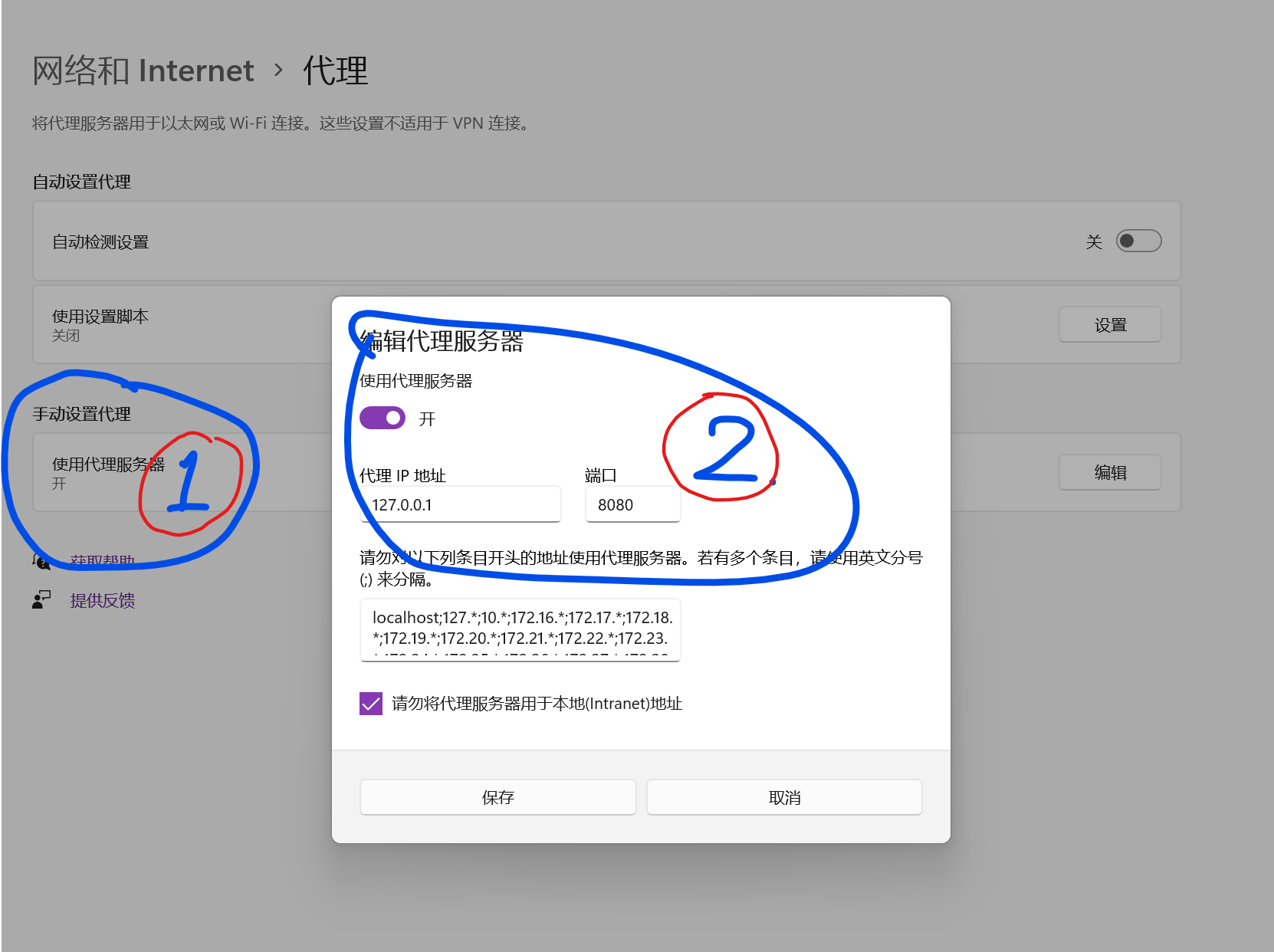The image size is (1274, 952).
Task: Click the 代理 breadcrumb title
Action: coord(336,71)
